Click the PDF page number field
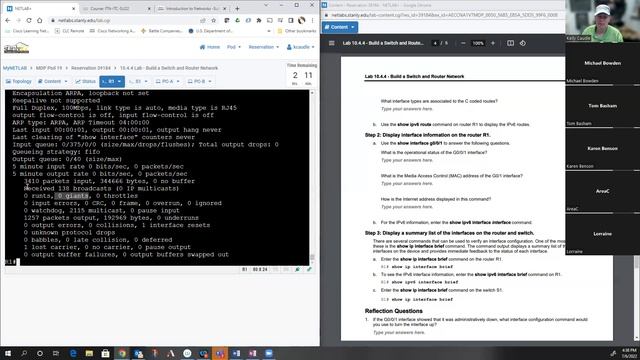 [436, 43]
